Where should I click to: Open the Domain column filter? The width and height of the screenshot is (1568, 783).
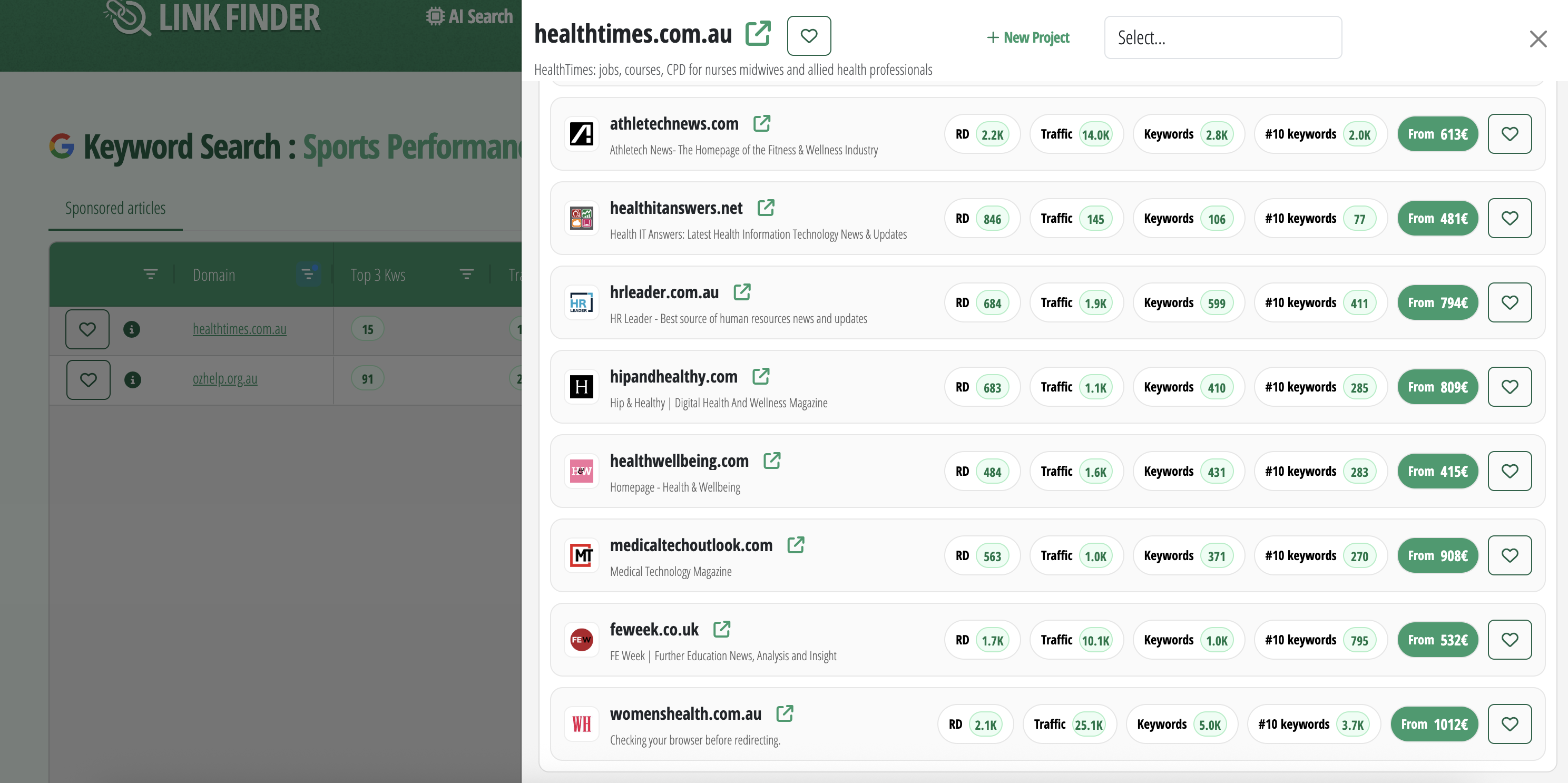pos(308,275)
